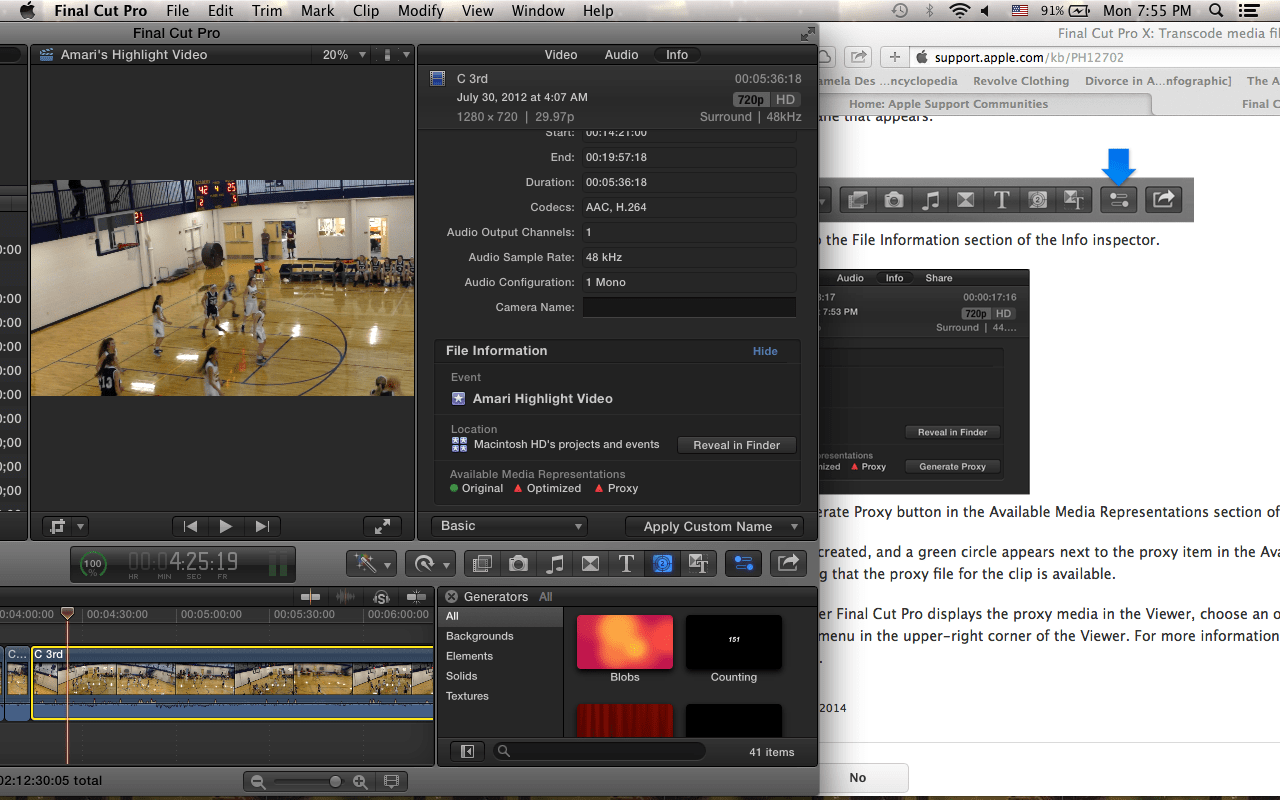Toggle the Inspector pane
The height and width of the screenshot is (800, 1280).
point(743,563)
